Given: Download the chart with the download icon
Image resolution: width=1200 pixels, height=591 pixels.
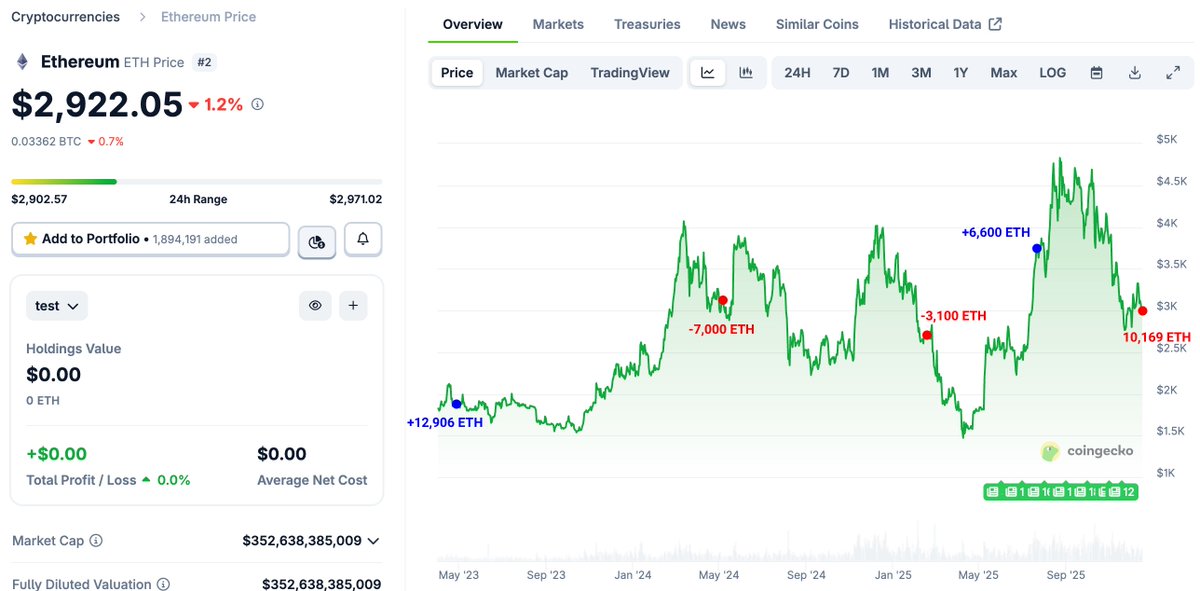Looking at the screenshot, I should tap(1134, 72).
